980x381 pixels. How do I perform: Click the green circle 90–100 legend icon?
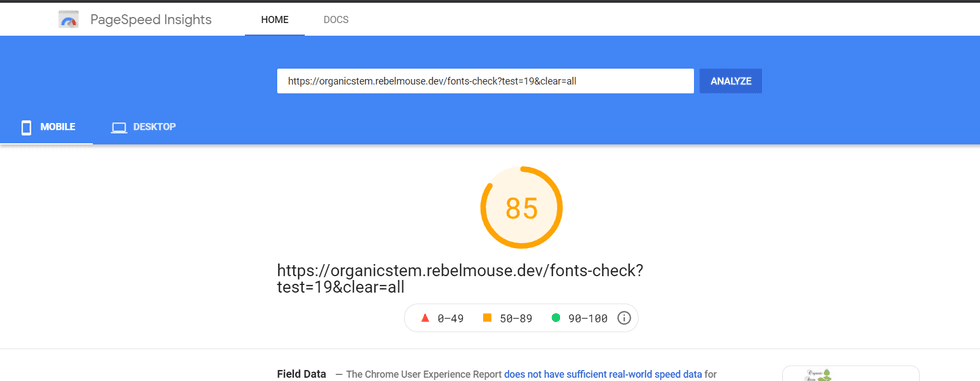tap(556, 318)
